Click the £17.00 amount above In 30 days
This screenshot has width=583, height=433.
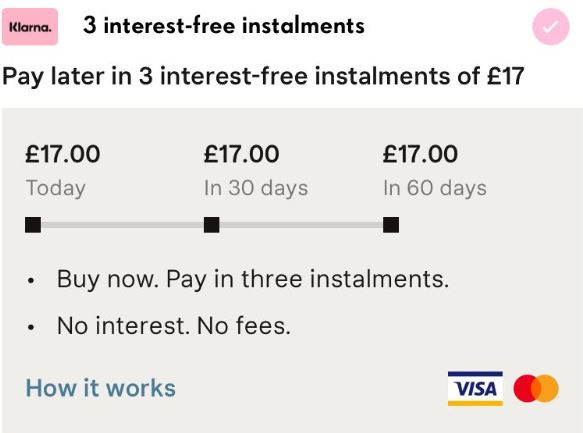click(x=241, y=154)
